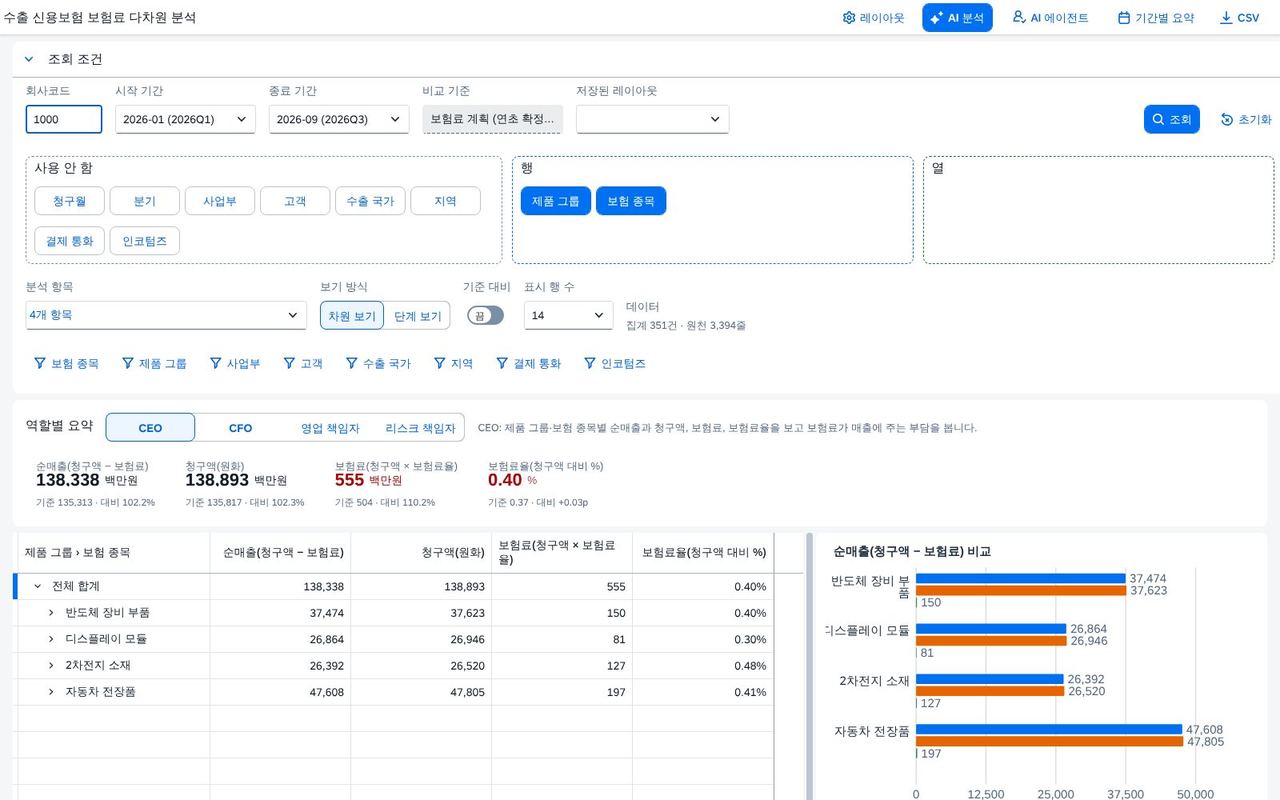Viewport: 1280px width, 800px height.
Task: Open the 인코텀즈 filter
Action: (615, 364)
